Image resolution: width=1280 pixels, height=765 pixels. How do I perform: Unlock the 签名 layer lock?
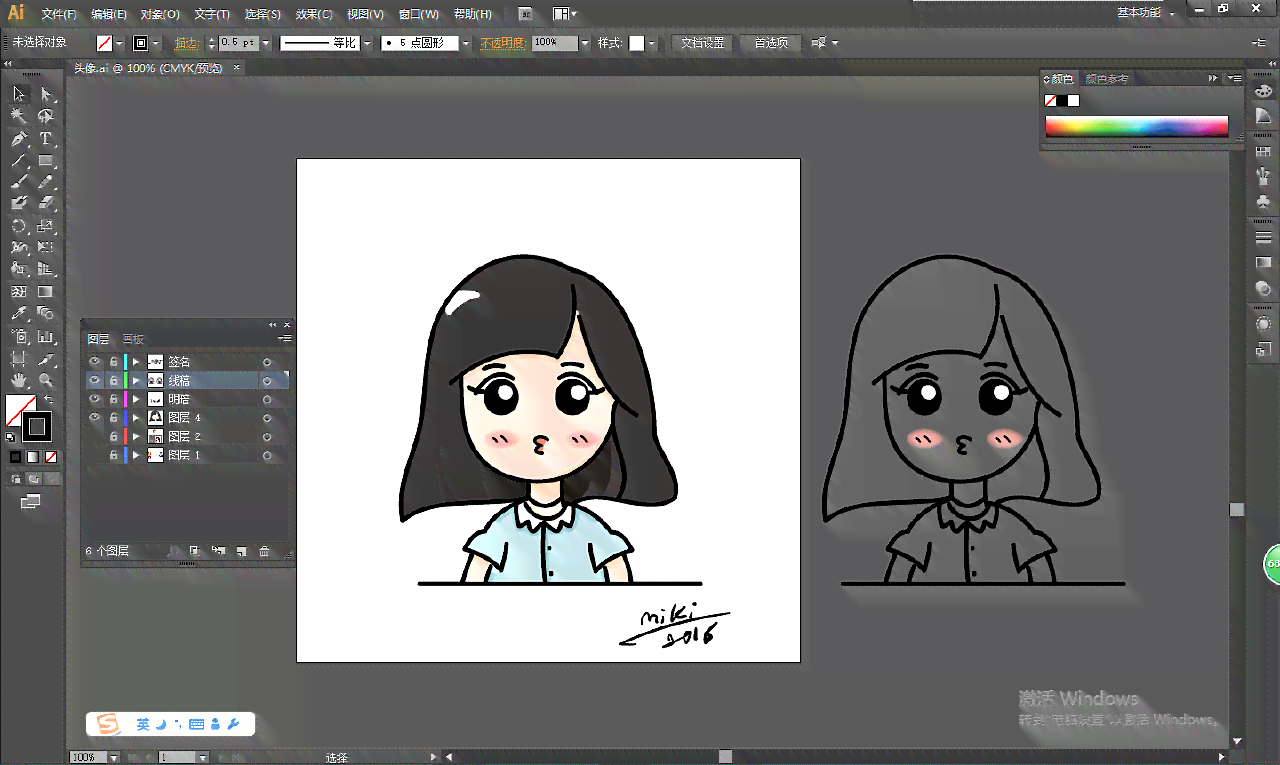point(113,362)
